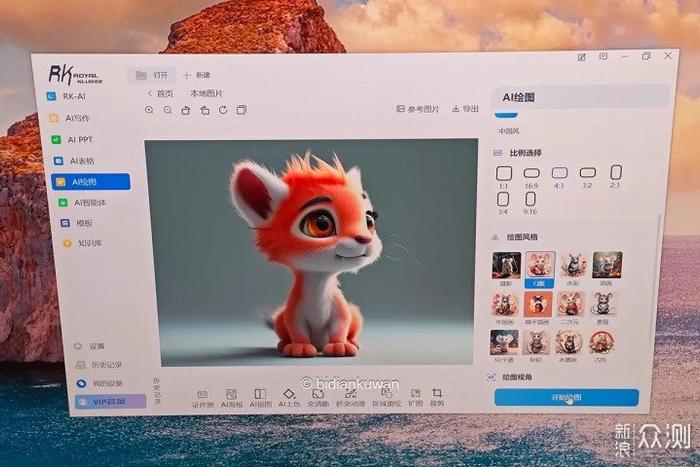This screenshot has height=467, width=700.
Task: Select the 1:1 aspect ratio
Action: click(x=504, y=177)
